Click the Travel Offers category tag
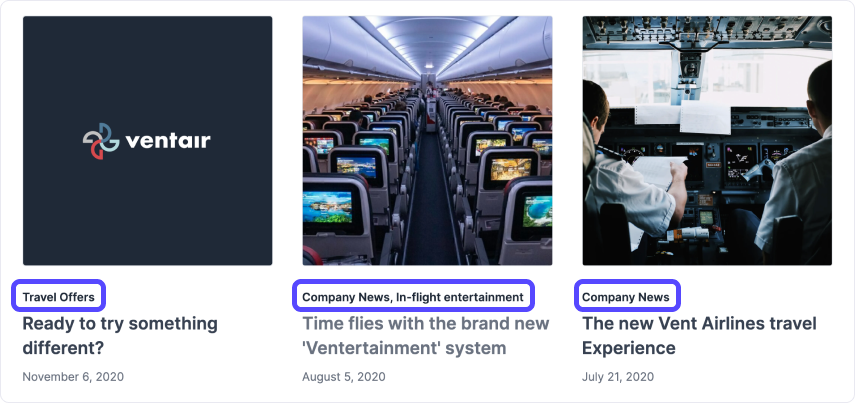The width and height of the screenshot is (855, 403). point(58,297)
